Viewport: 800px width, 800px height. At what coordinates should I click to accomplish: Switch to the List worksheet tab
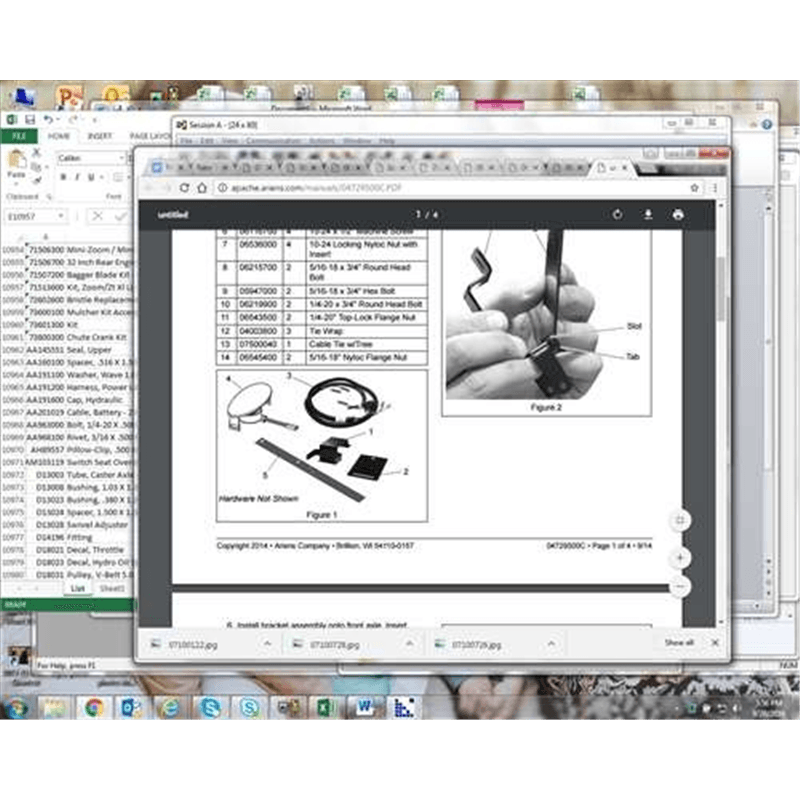(77, 588)
